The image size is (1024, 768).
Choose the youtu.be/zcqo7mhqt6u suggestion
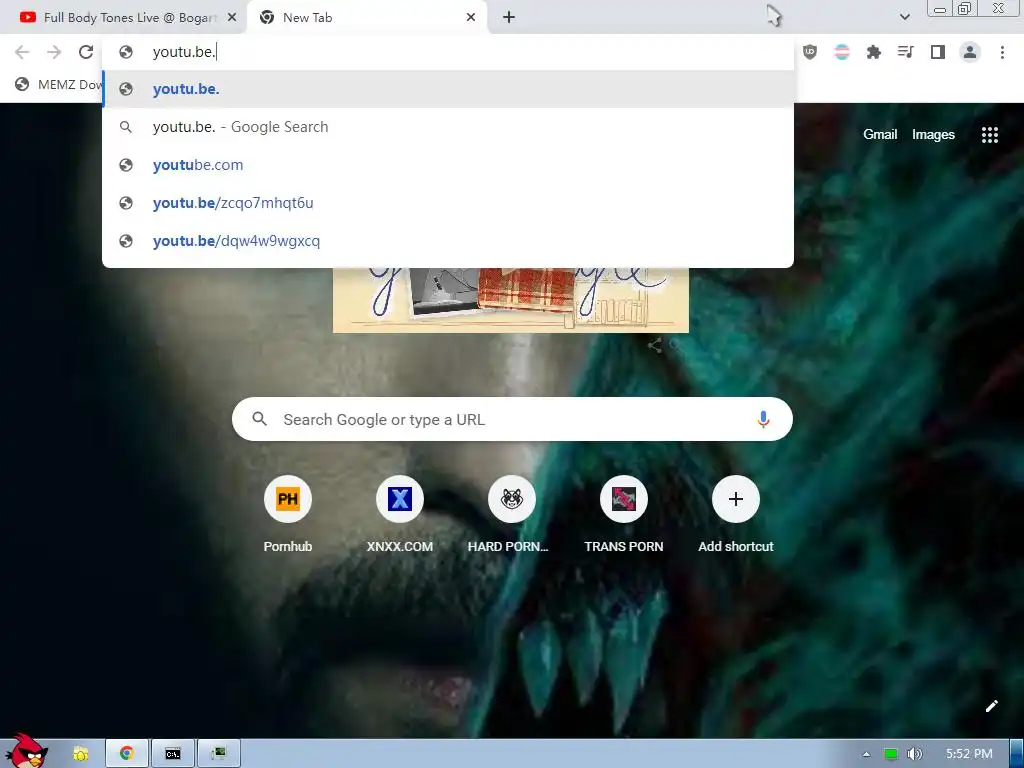click(448, 202)
